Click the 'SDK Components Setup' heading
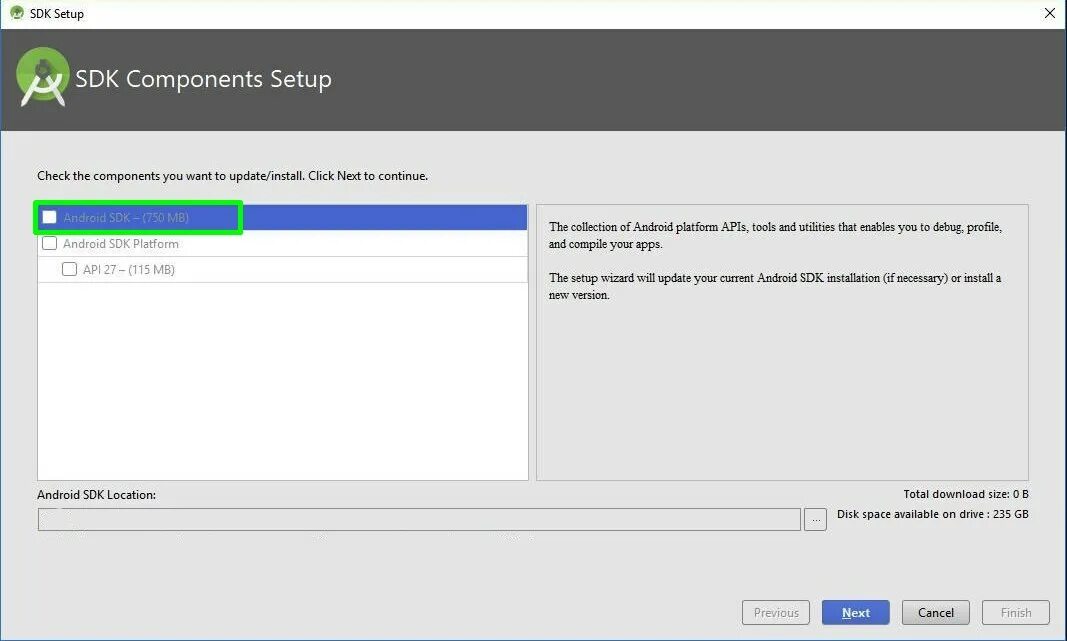 203,79
